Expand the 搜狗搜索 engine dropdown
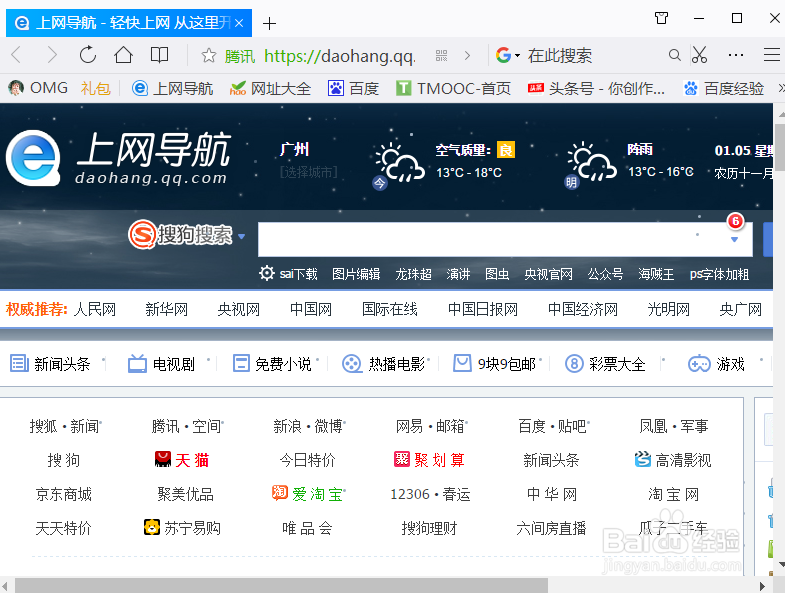 tap(241, 236)
